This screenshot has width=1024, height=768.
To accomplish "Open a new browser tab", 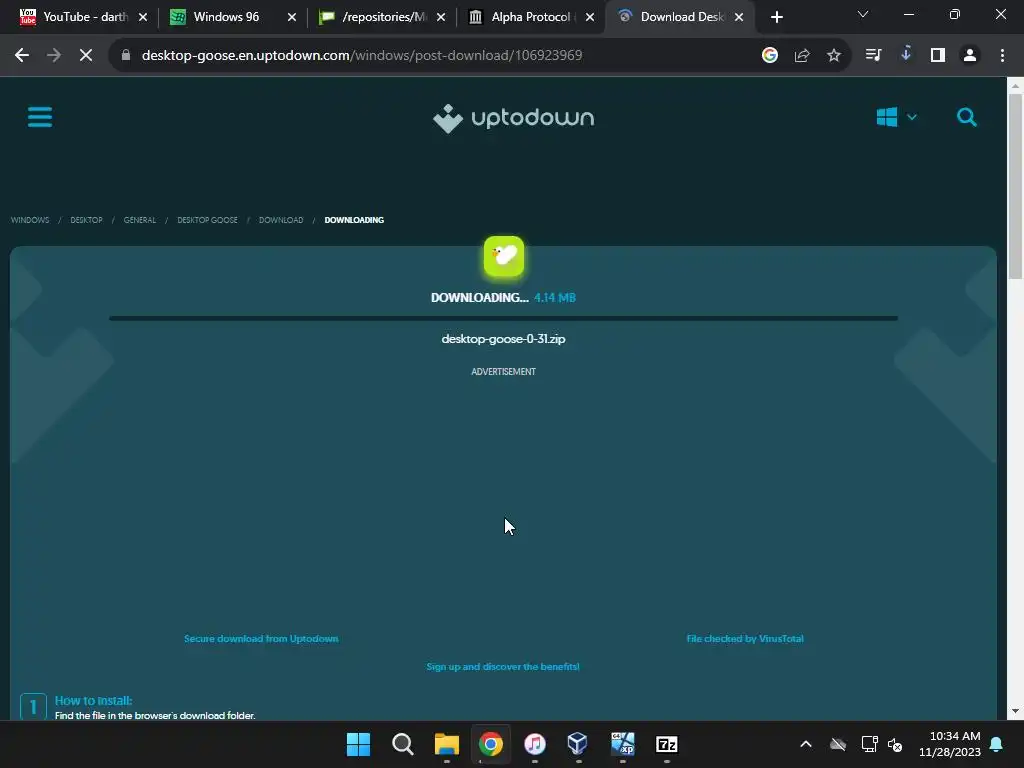I will coord(776,17).
